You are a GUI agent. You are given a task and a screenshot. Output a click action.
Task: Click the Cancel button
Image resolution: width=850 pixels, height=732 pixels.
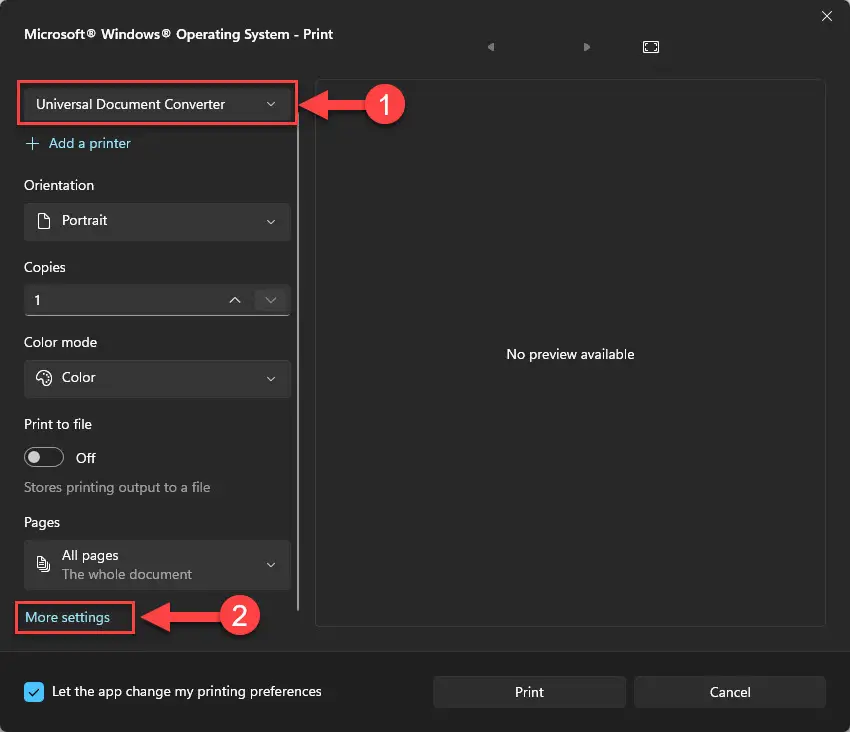[730, 692]
